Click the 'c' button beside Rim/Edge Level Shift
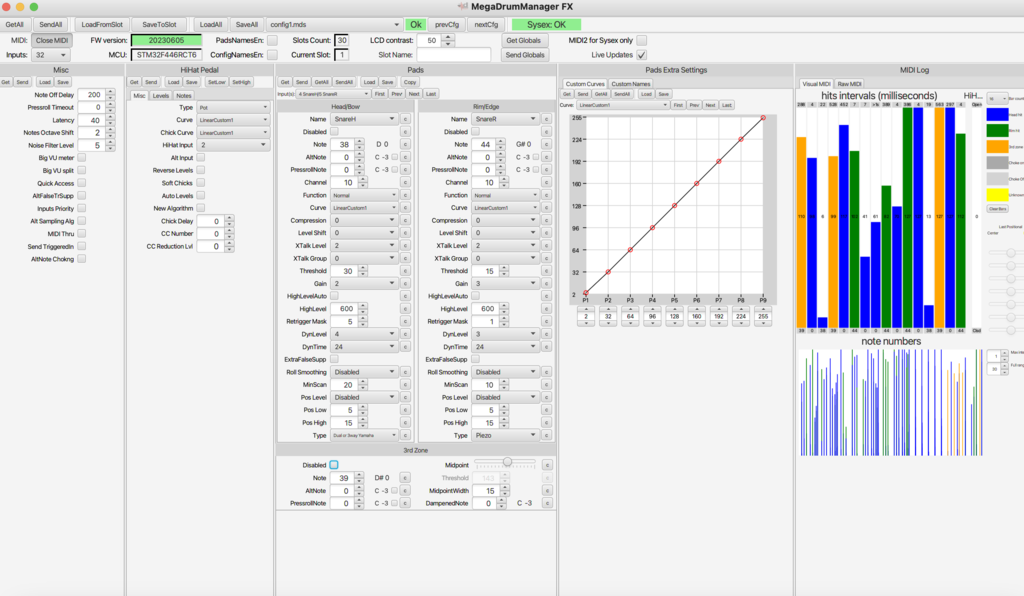 pos(546,233)
